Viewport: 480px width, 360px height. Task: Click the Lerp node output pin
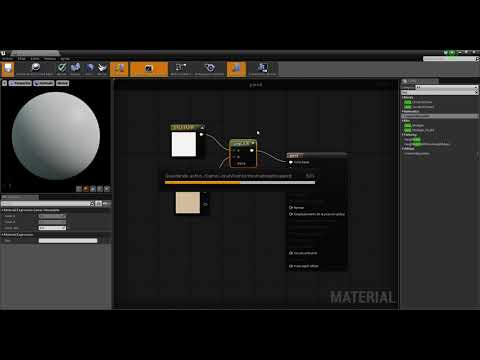coord(252,150)
